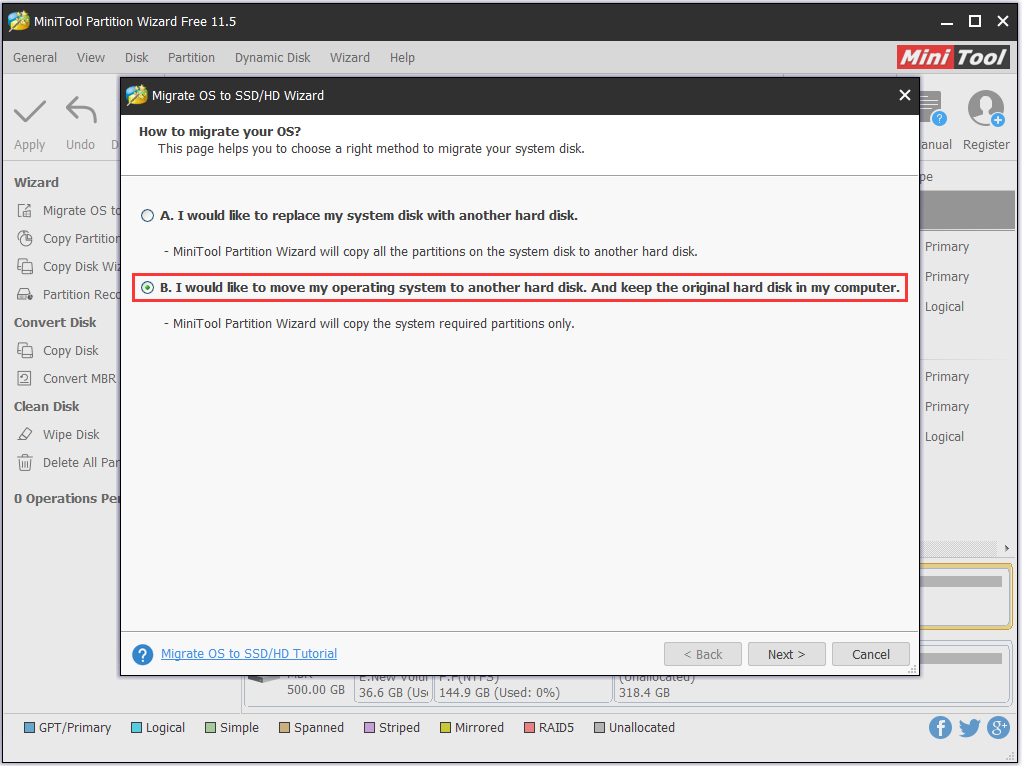Click Wipe Disk text label
The width and height of the screenshot is (1022, 766).
71,435
